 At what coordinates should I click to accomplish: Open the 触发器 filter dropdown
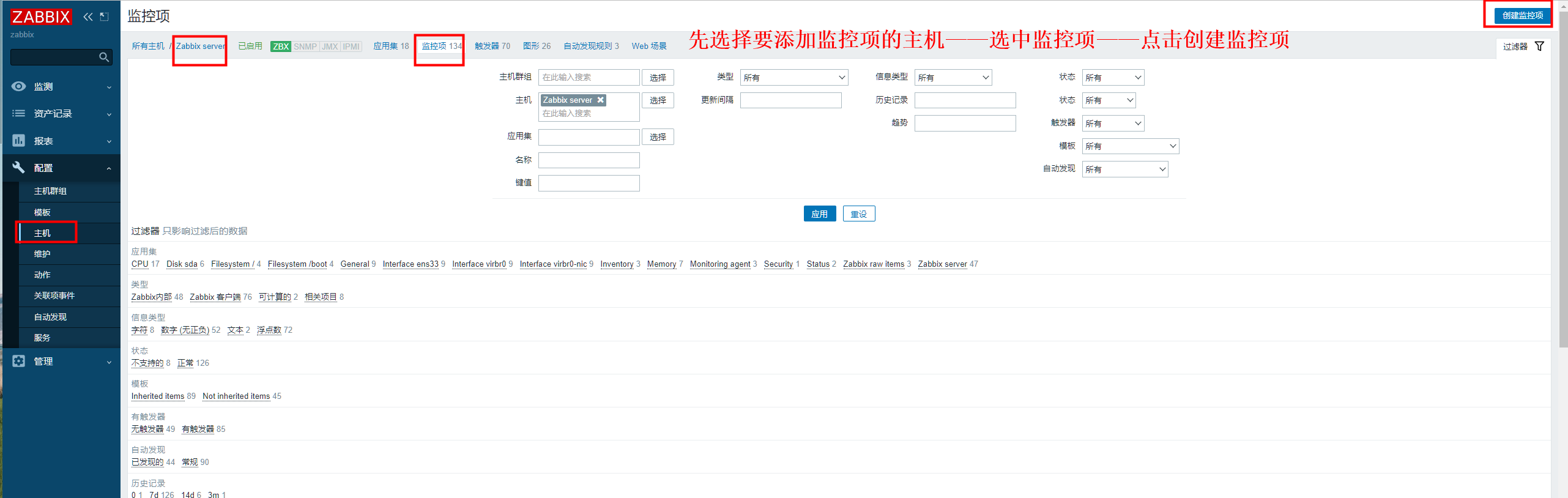tap(1113, 124)
